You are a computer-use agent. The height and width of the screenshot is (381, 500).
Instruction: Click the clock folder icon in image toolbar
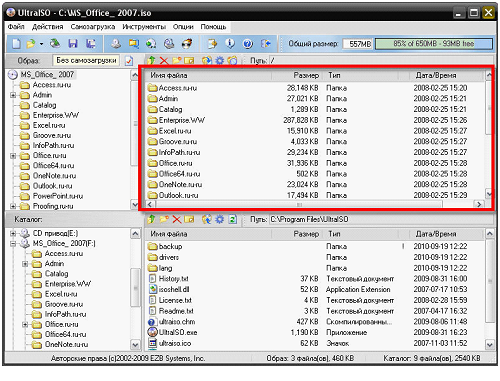click(x=232, y=60)
